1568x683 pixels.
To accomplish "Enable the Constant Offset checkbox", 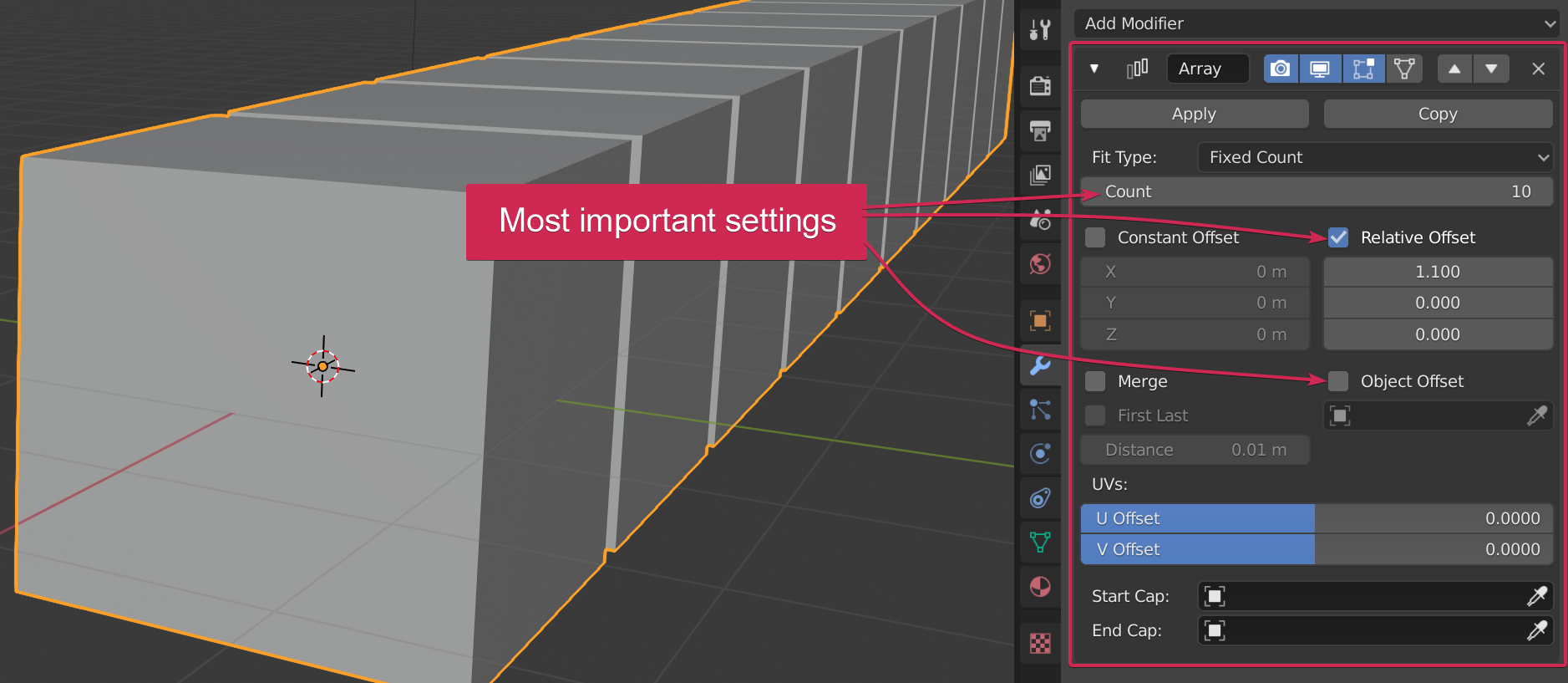I will (x=1095, y=237).
